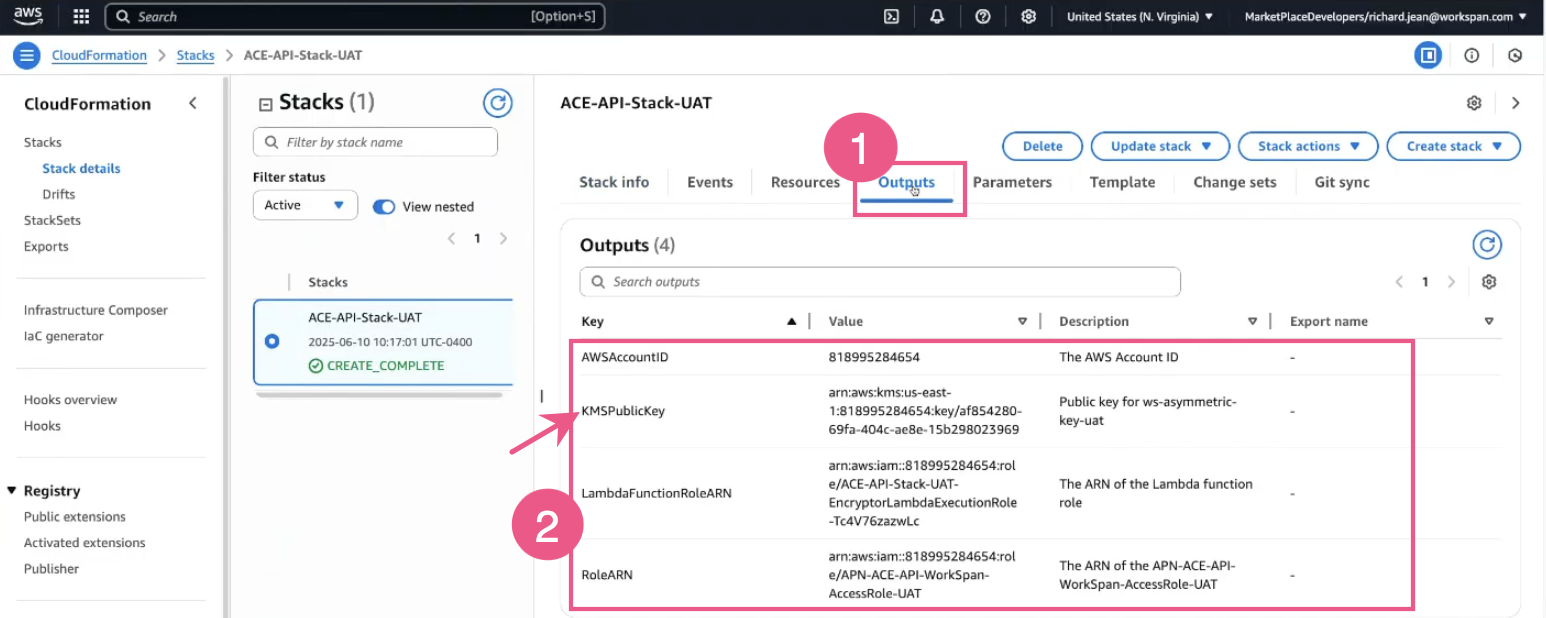Open the help question mark icon
Viewport: 1546px width, 618px height.
[983, 17]
